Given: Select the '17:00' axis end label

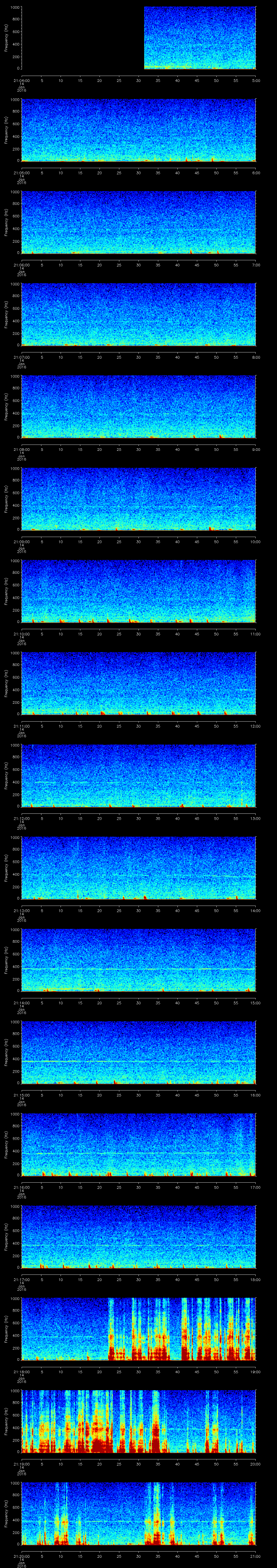Looking at the screenshot, I should point(256,1187).
